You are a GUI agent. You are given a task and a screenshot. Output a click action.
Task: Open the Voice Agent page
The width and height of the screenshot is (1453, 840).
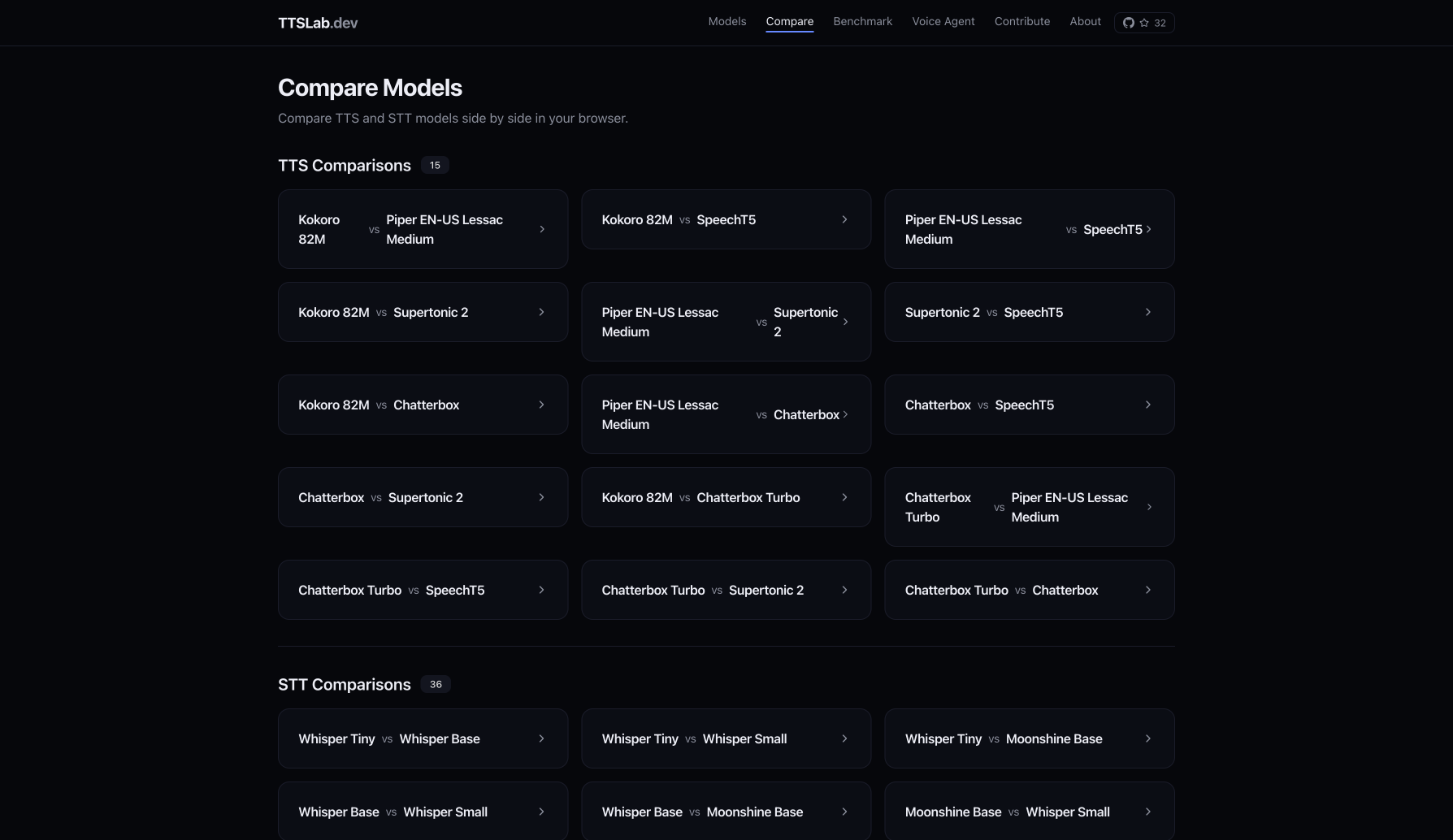point(943,21)
